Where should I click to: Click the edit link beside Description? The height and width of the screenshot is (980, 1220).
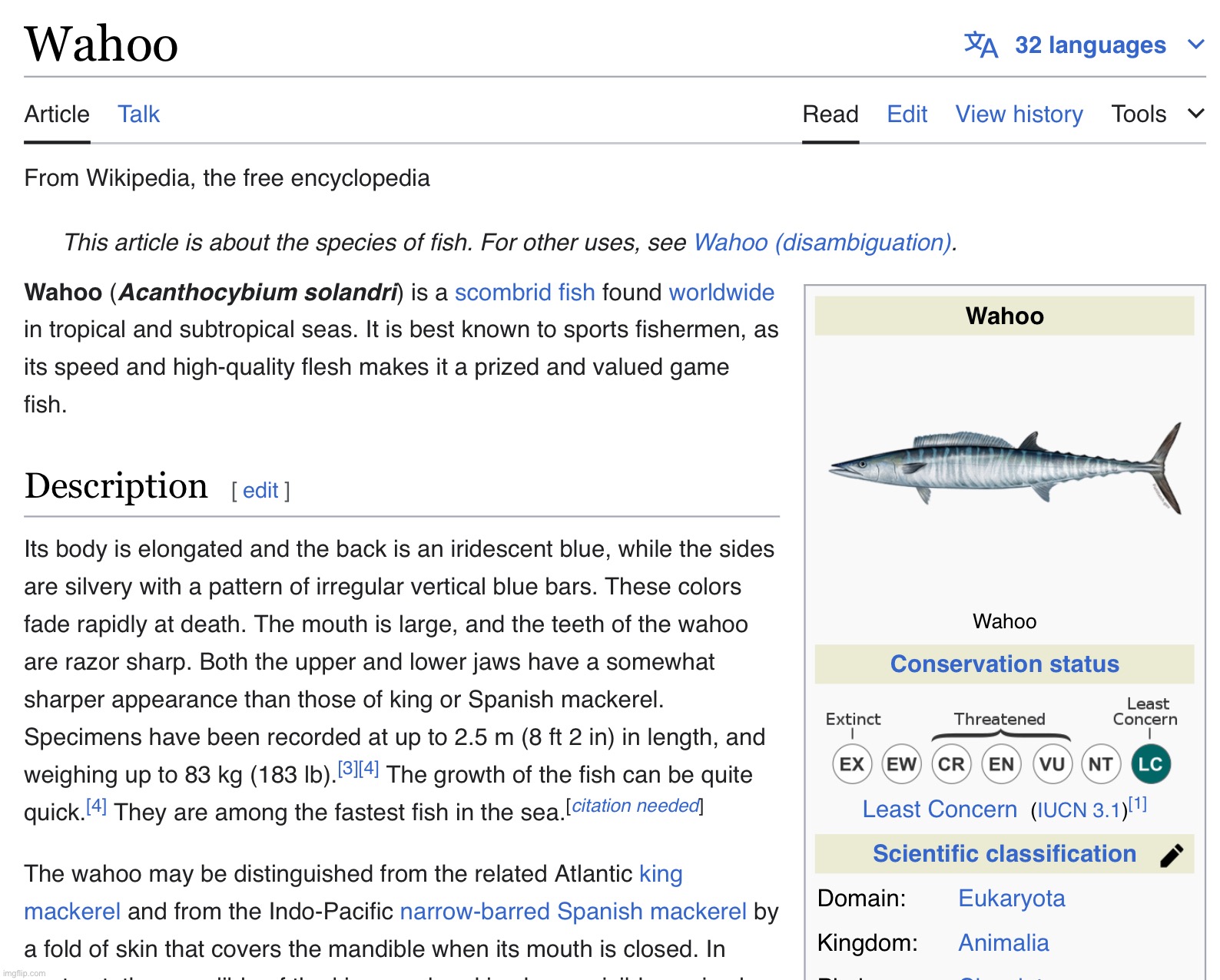[260, 491]
